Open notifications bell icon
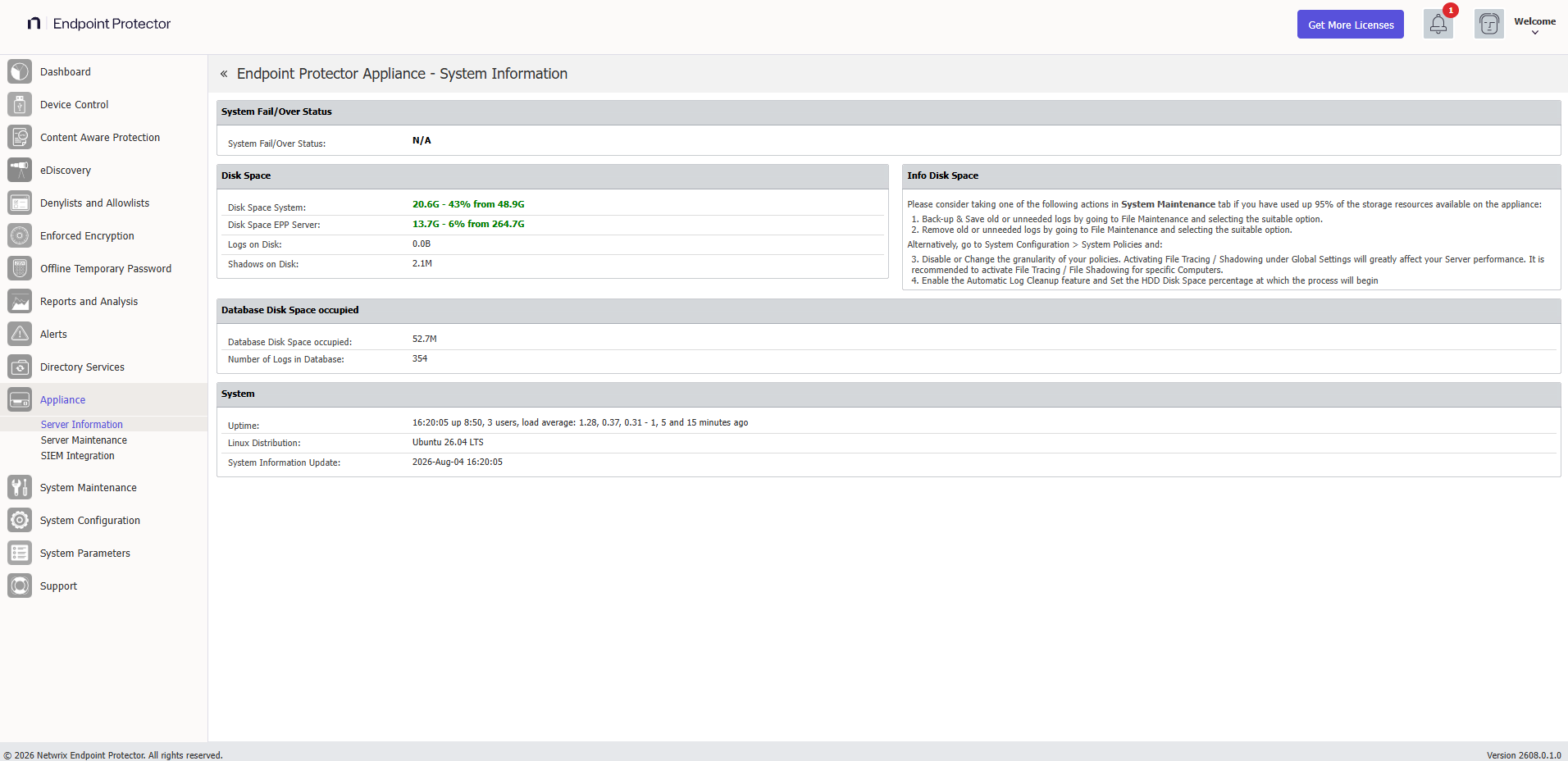The width and height of the screenshot is (1568, 761). (1438, 25)
